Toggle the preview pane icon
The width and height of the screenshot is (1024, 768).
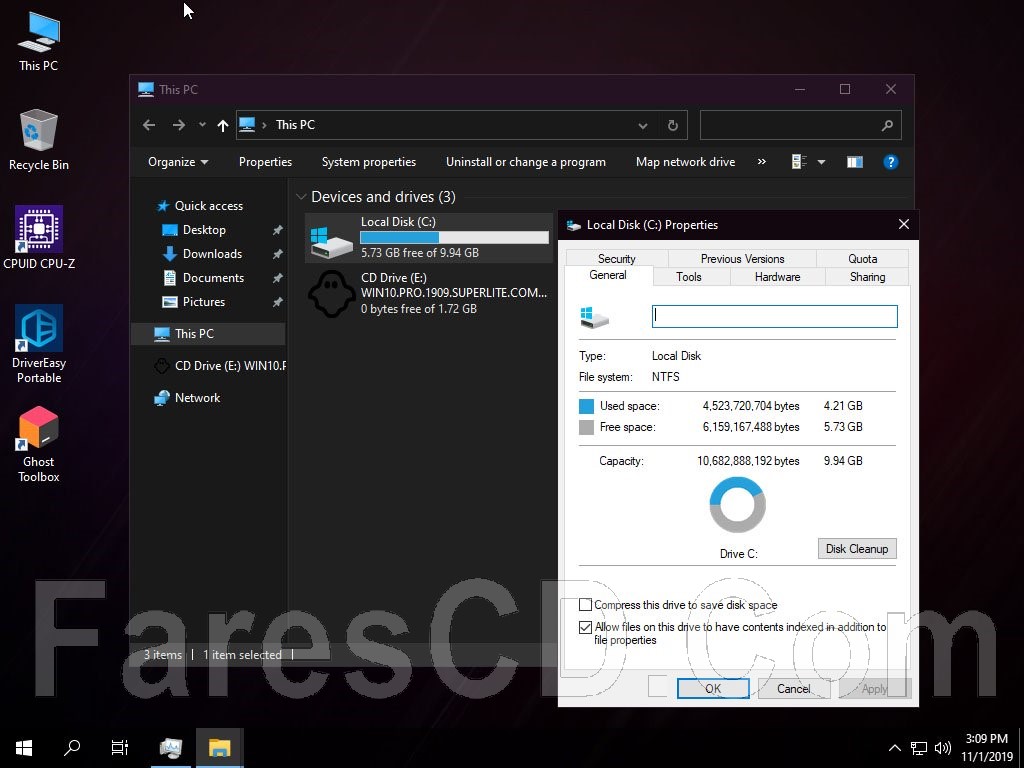point(855,162)
